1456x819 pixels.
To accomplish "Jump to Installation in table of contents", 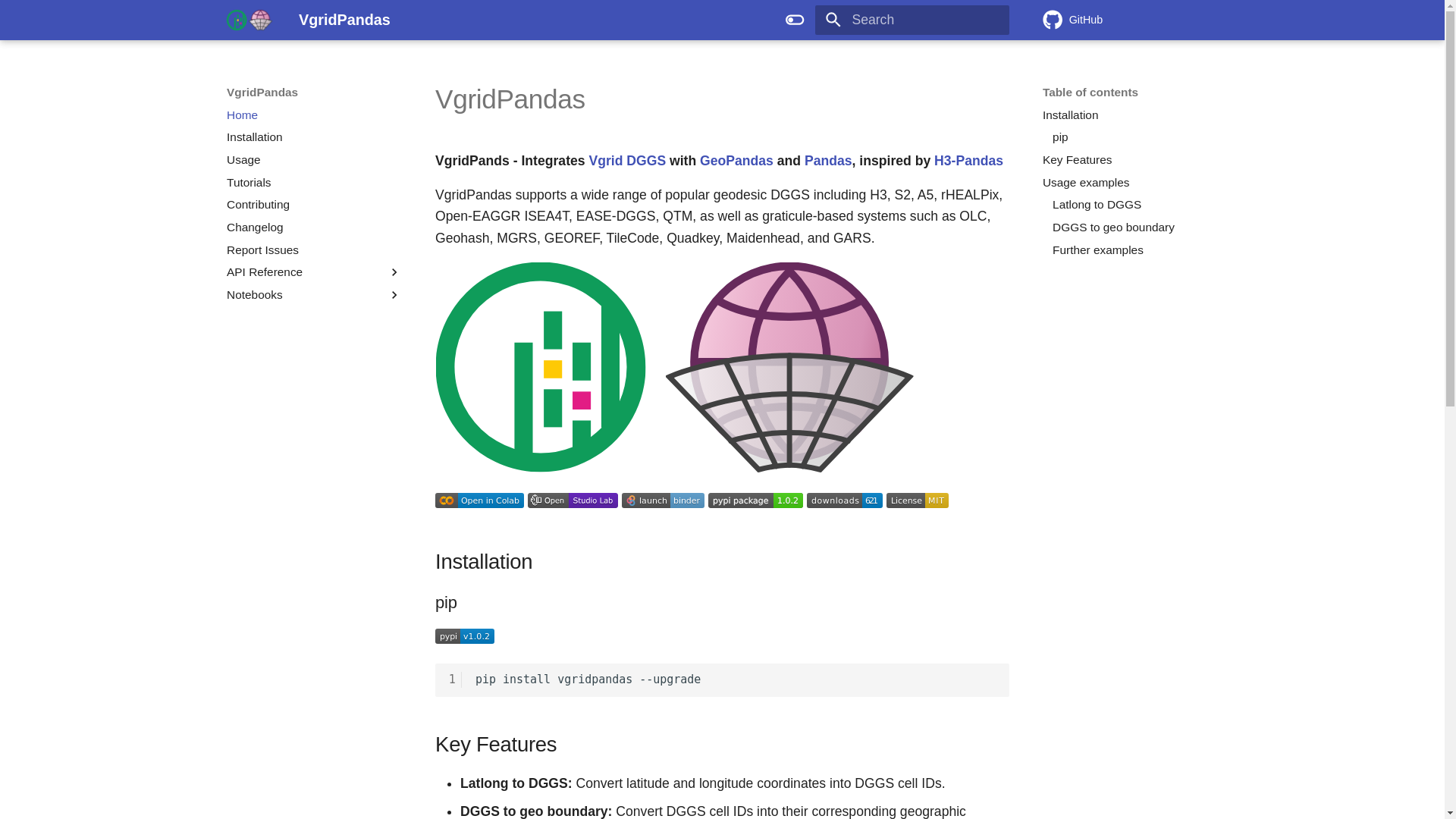I will [x=1070, y=115].
